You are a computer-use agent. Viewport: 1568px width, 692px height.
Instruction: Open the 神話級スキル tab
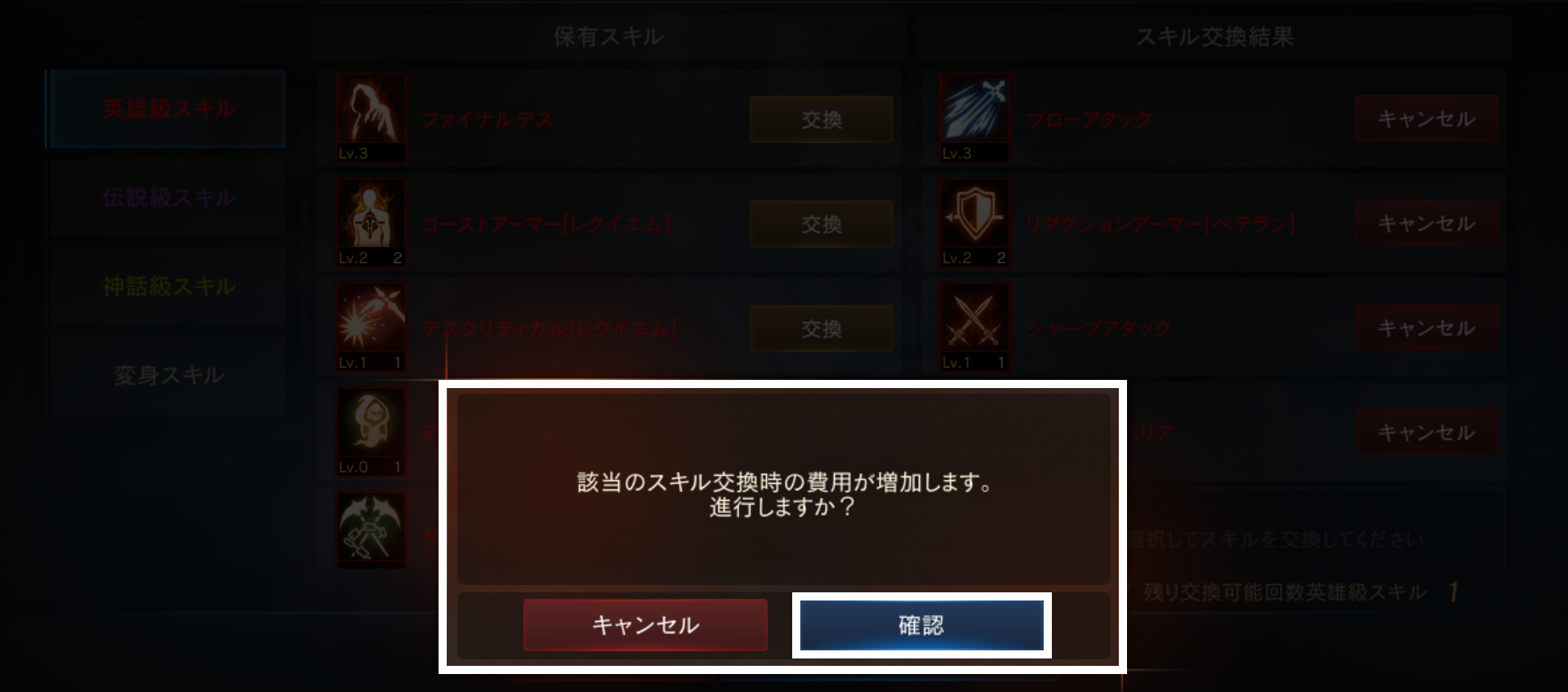click(x=167, y=287)
